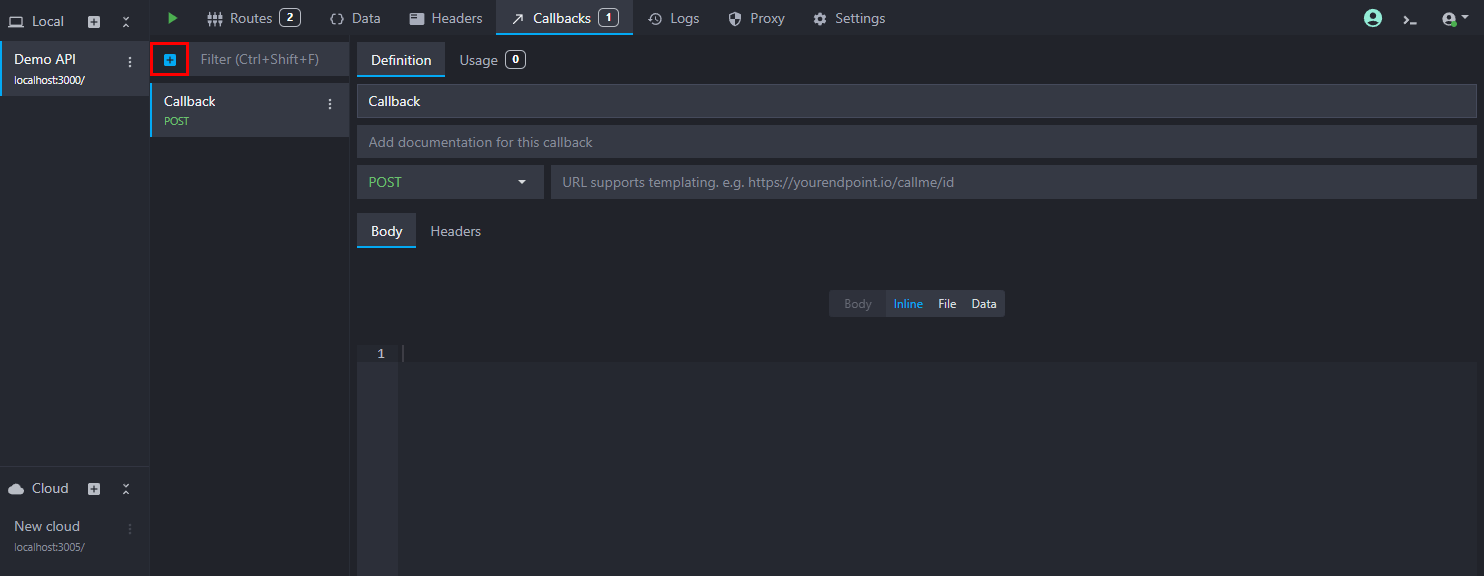
Task: Click the blue add callback plus icon
Action: 170,60
